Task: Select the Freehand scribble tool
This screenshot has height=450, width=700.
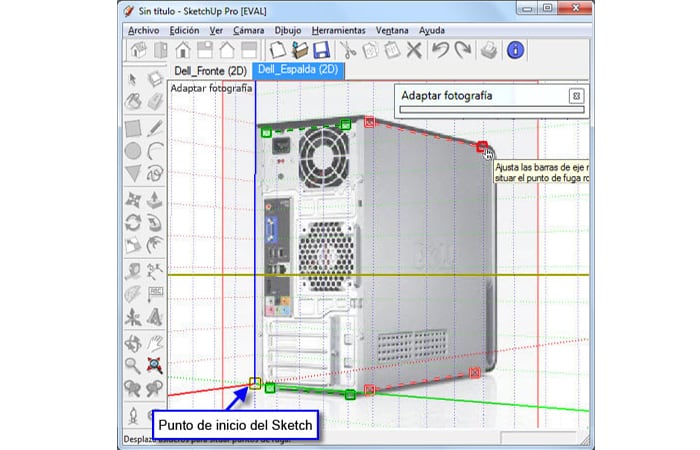Action: [x=155, y=173]
